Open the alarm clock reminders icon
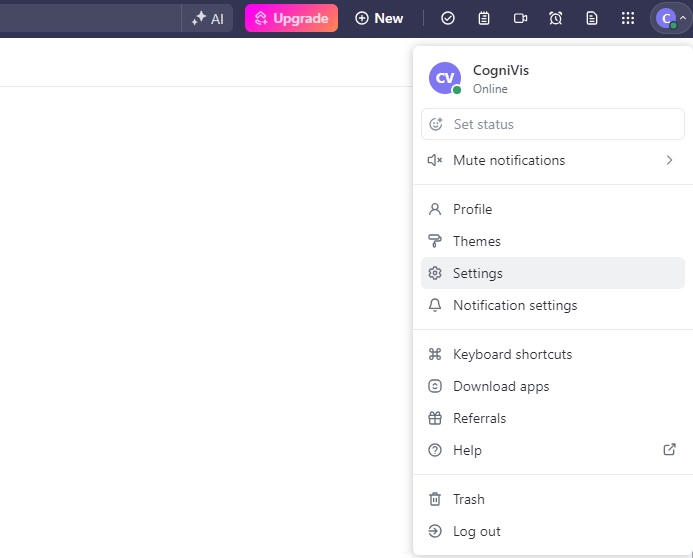The width and height of the screenshot is (693, 558). [x=556, y=18]
